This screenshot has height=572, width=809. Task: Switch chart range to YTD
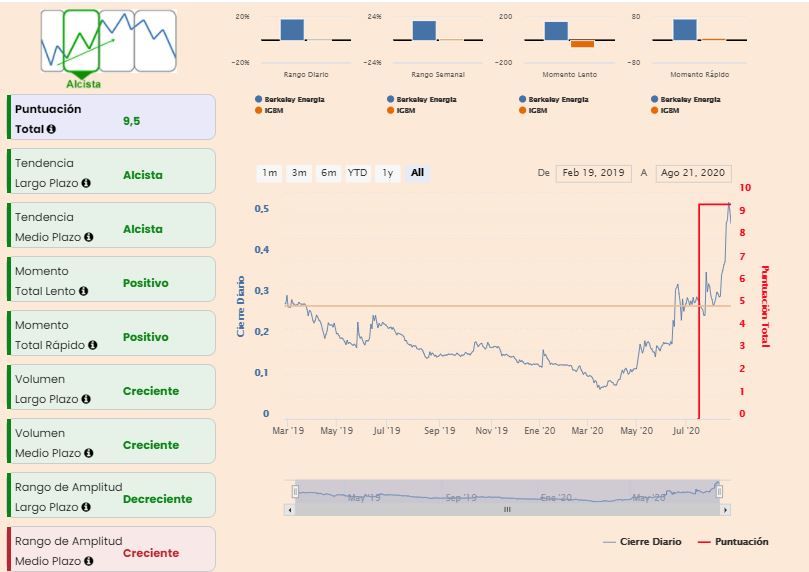coord(357,173)
